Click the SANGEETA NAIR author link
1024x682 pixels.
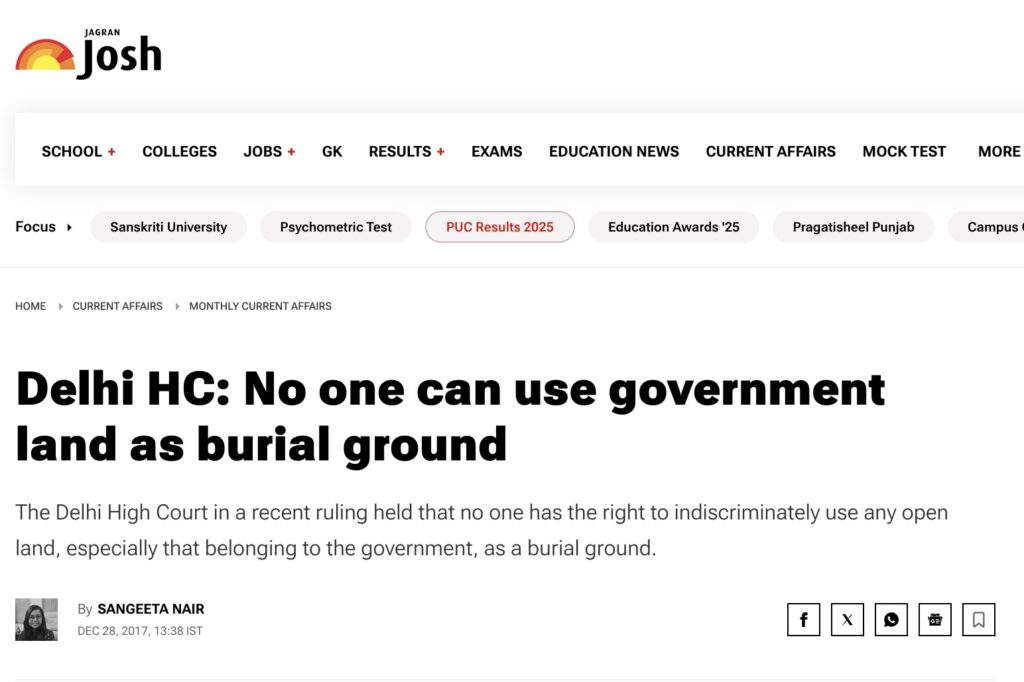(x=150, y=609)
